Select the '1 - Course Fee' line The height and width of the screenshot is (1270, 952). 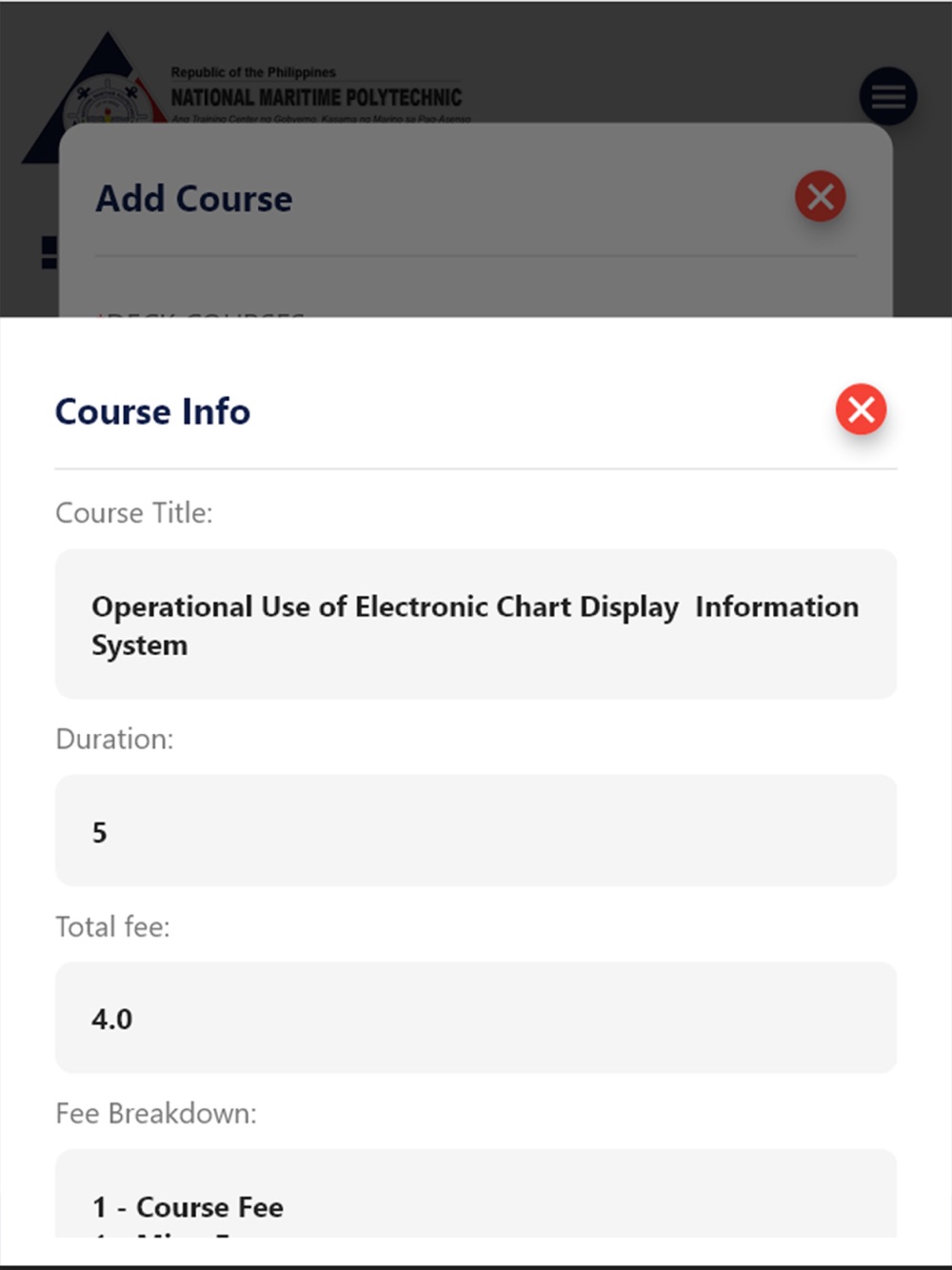188,1207
